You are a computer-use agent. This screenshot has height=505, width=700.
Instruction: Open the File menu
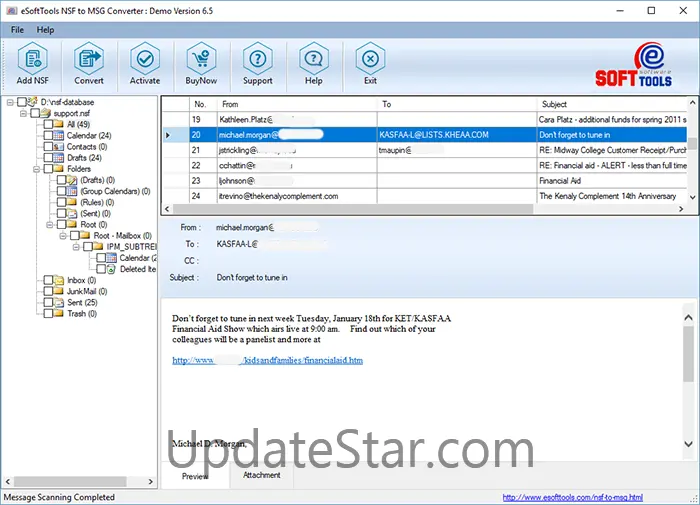tap(17, 30)
